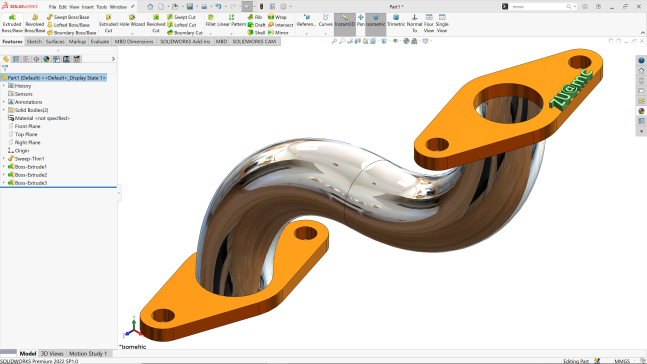Use the Intersect feature
The height and width of the screenshot is (364, 647).
pyautogui.click(x=281, y=25)
